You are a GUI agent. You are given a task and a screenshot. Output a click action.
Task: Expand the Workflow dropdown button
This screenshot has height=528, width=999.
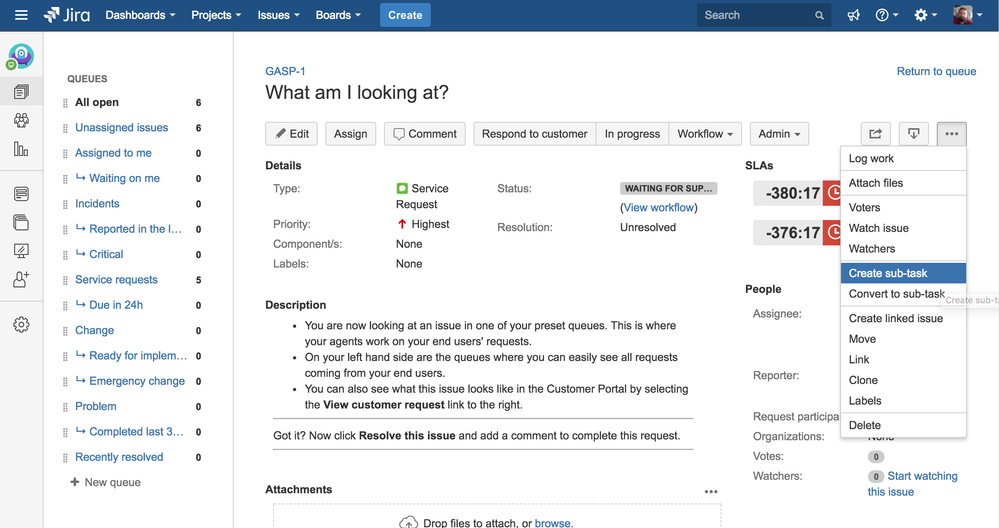[x=705, y=134]
